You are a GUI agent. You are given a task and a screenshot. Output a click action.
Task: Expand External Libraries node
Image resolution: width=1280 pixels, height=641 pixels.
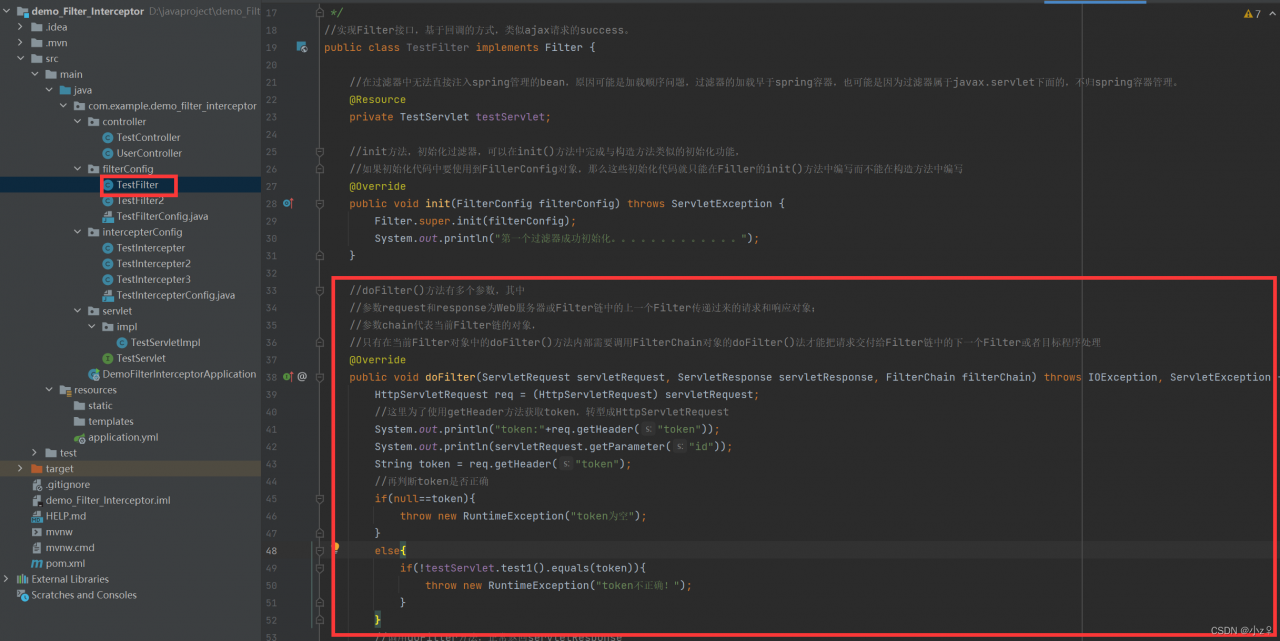tap(7, 579)
